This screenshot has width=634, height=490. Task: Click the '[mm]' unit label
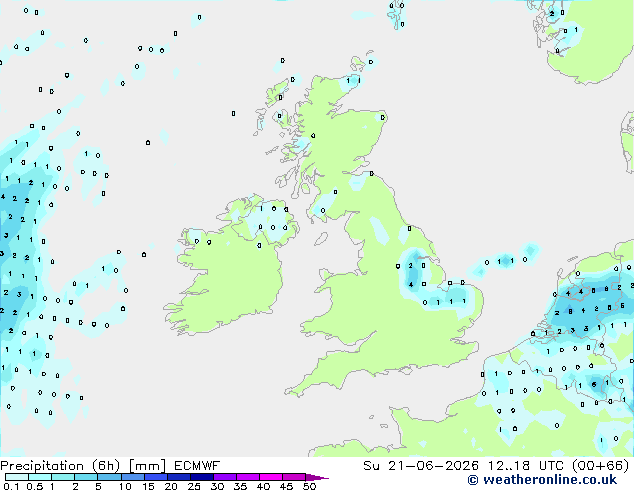pyautogui.click(x=147, y=466)
